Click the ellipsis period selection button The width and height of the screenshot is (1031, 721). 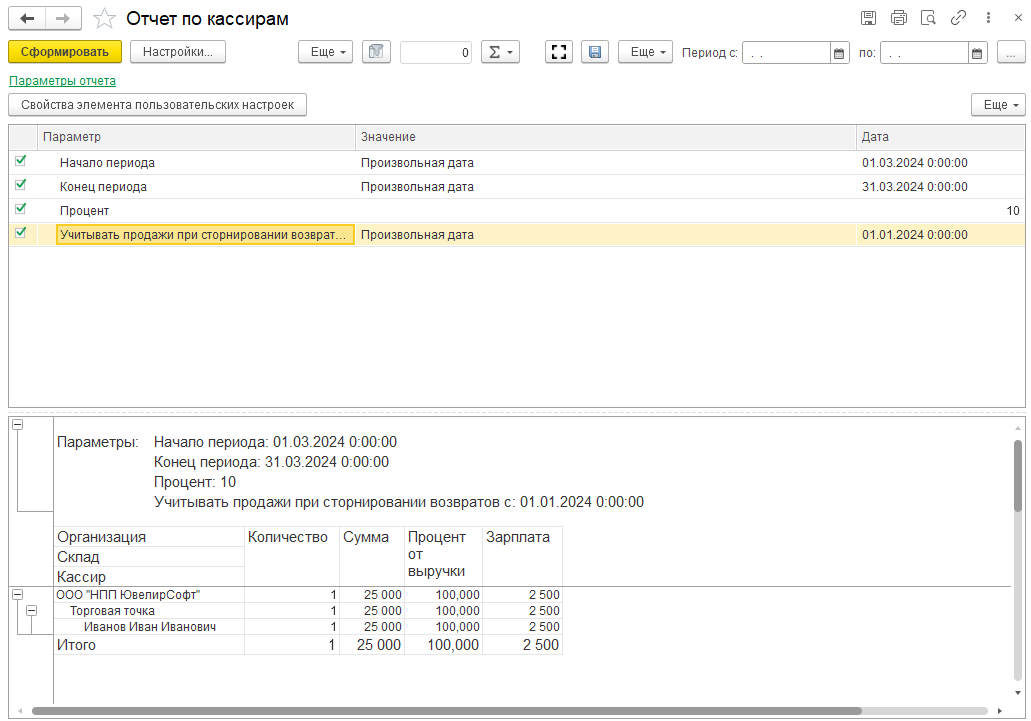coord(1011,52)
